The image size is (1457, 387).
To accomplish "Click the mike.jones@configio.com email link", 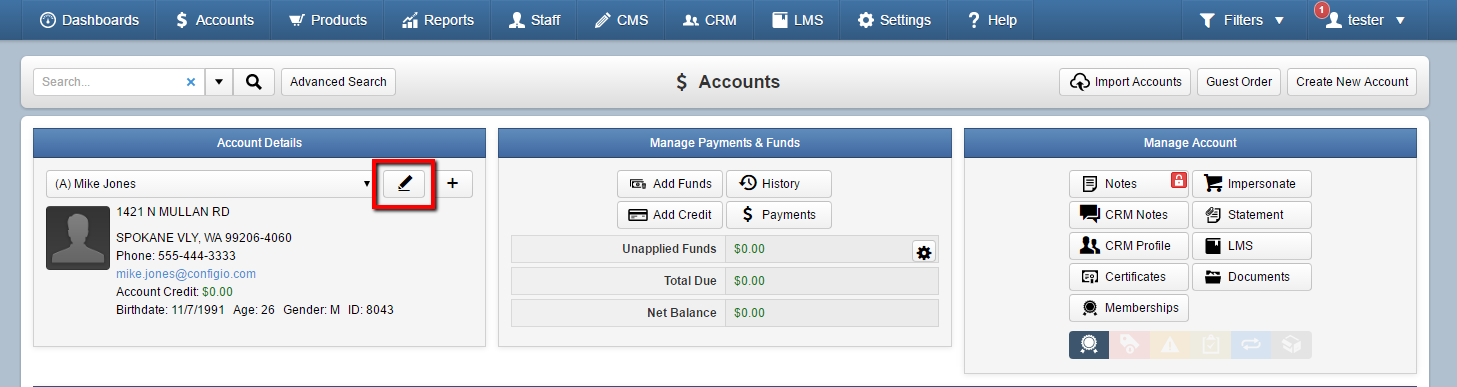I will click(x=186, y=273).
